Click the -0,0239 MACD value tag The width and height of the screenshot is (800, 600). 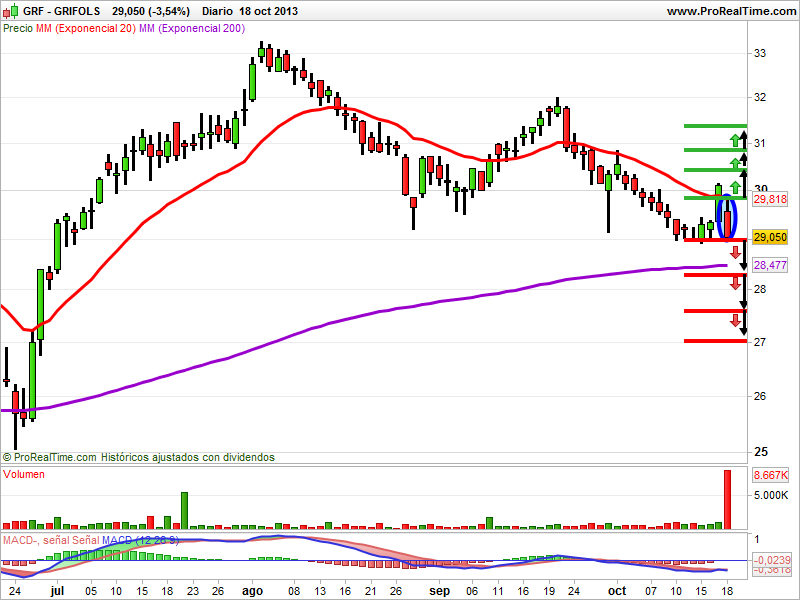pyautogui.click(x=771, y=560)
